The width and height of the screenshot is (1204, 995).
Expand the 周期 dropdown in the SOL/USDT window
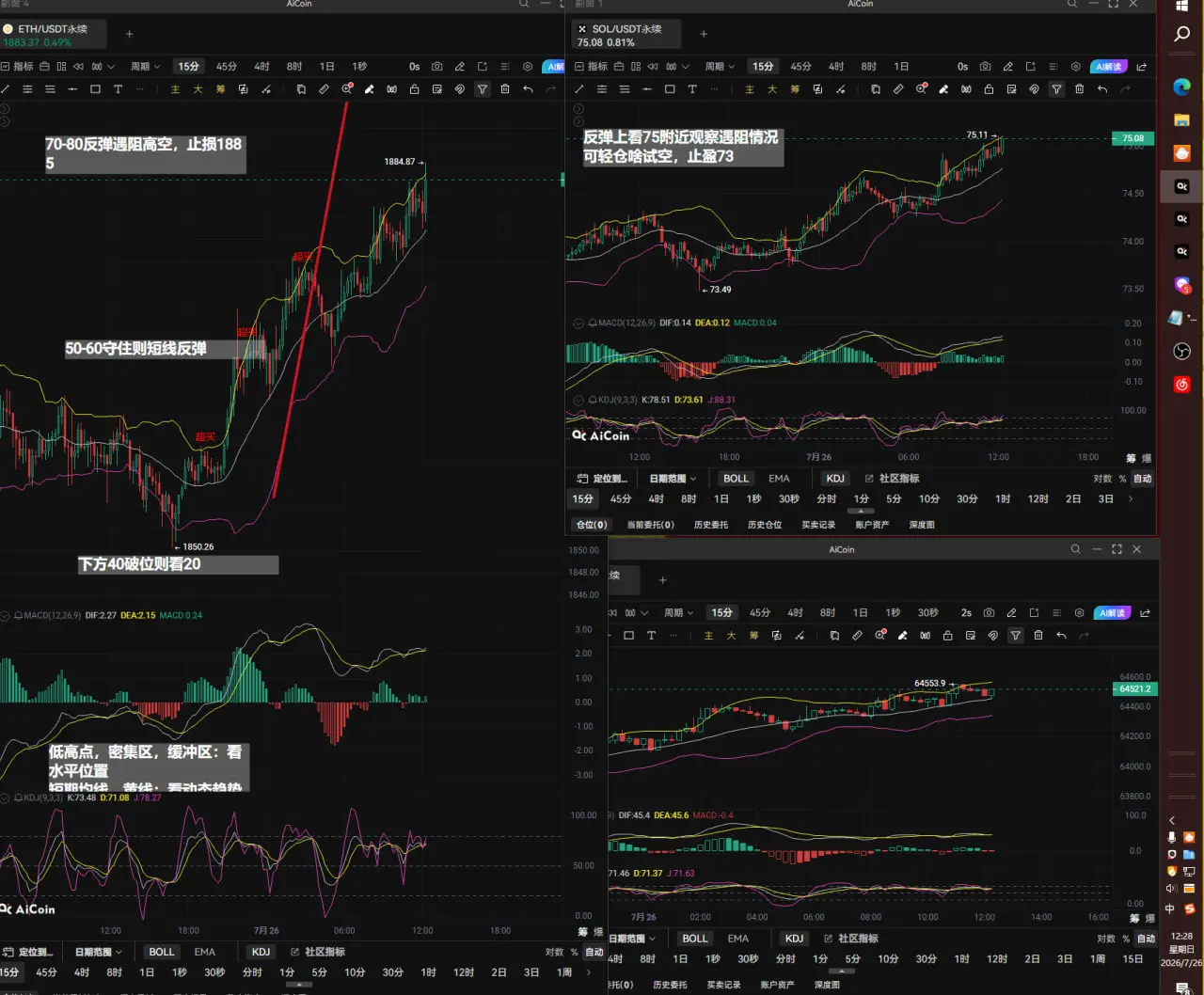[720, 67]
